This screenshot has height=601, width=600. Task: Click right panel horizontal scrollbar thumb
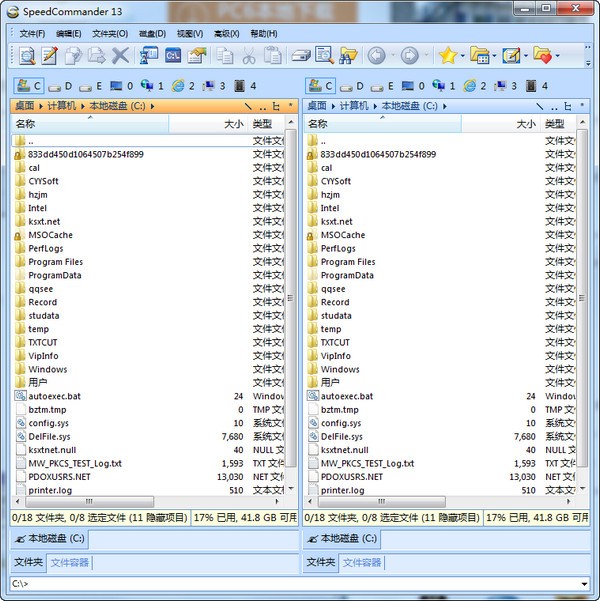coord(381,501)
